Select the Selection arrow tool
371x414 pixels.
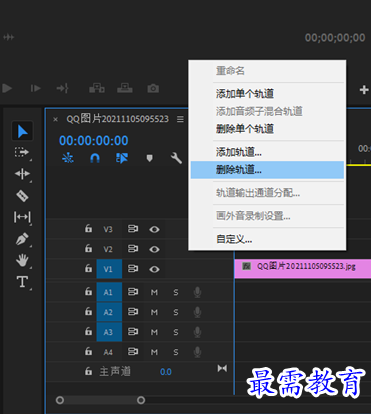tap(22, 131)
